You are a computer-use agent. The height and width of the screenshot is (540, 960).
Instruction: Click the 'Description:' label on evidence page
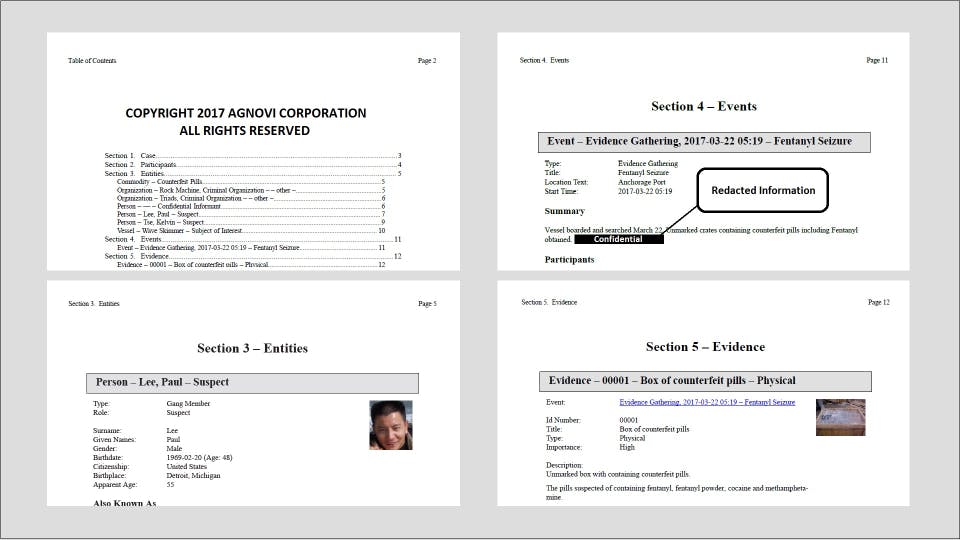point(564,465)
